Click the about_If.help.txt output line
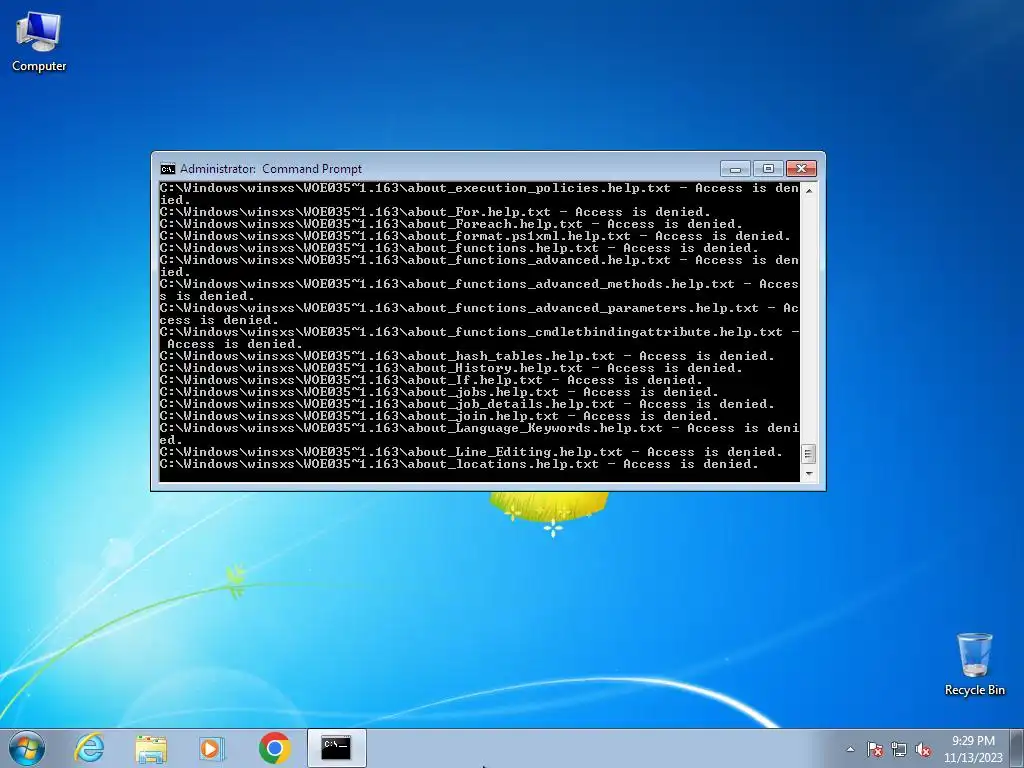Viewport: 1024px width, 768px height. click(x=431, y=380)
